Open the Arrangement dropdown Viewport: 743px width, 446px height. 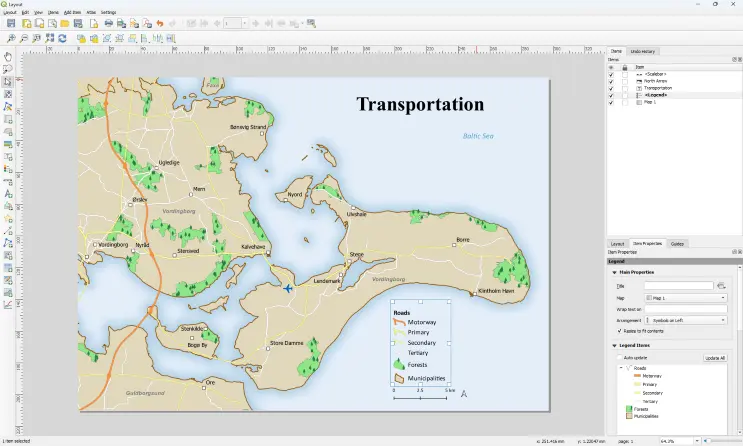tap(686, 320)
